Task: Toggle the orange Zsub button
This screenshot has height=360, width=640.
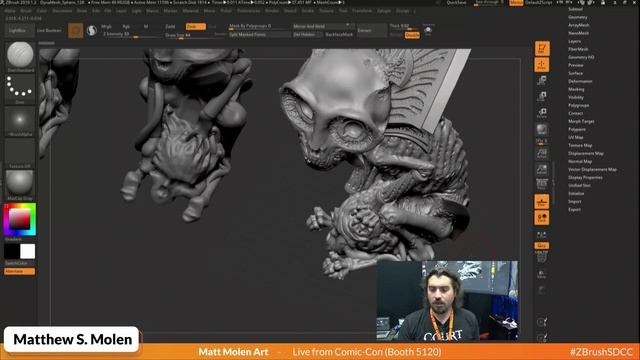Action: [x=196, y=27]
